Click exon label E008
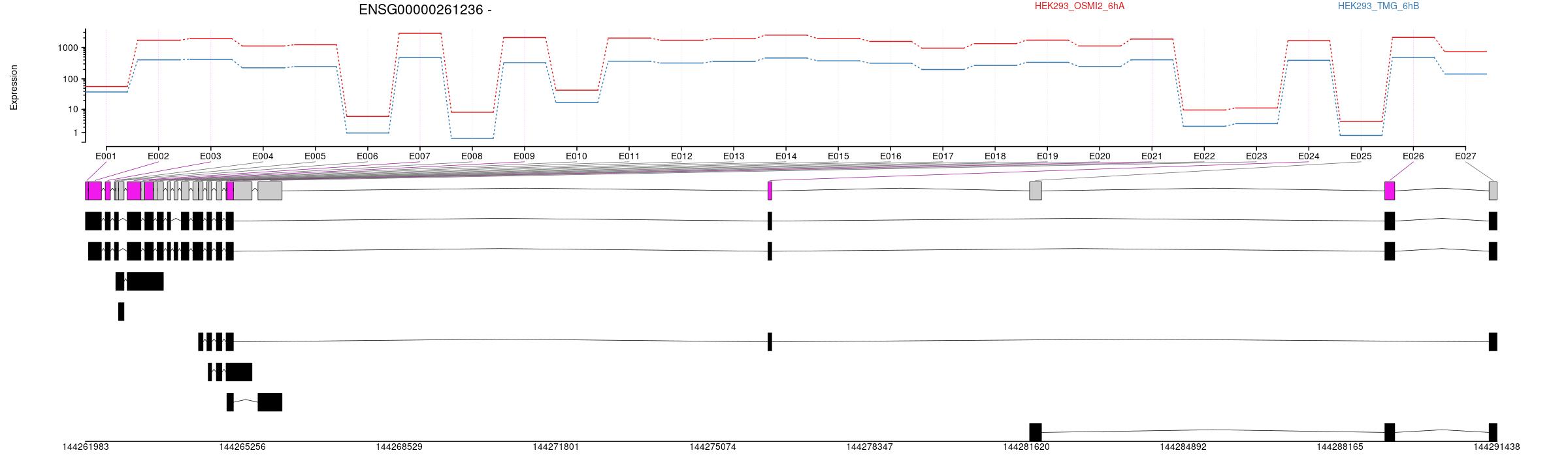This screenshot has height=457, width=1568. coord(472,157)
